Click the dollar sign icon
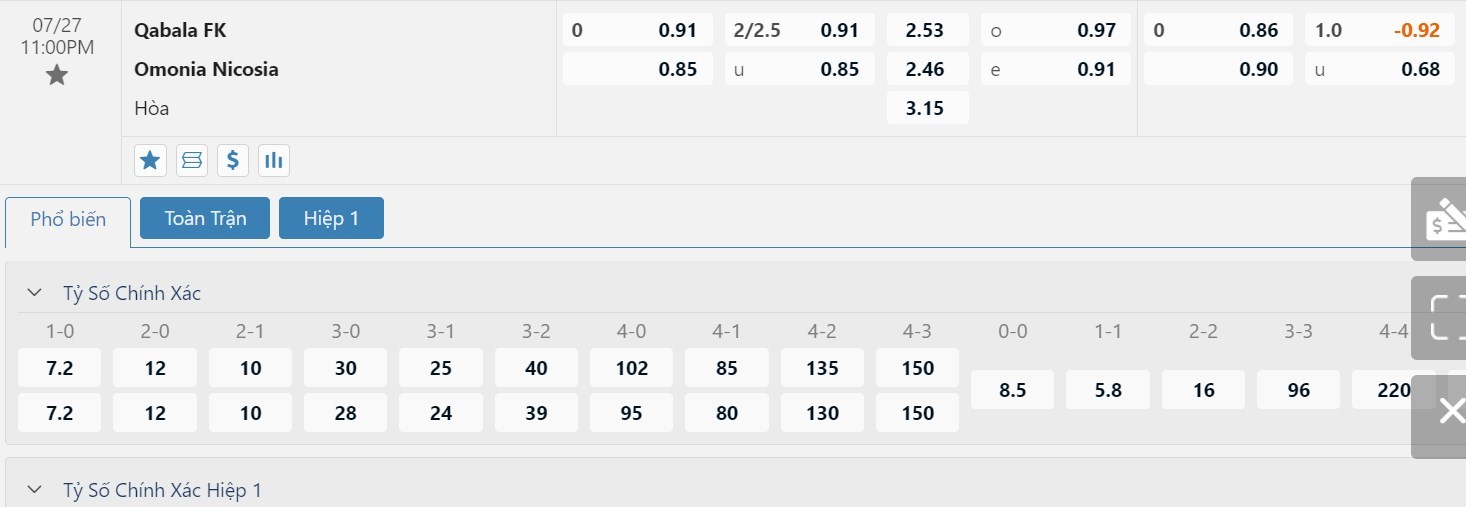This screenshot has height=507, width=1466. [x=233, y=160]
